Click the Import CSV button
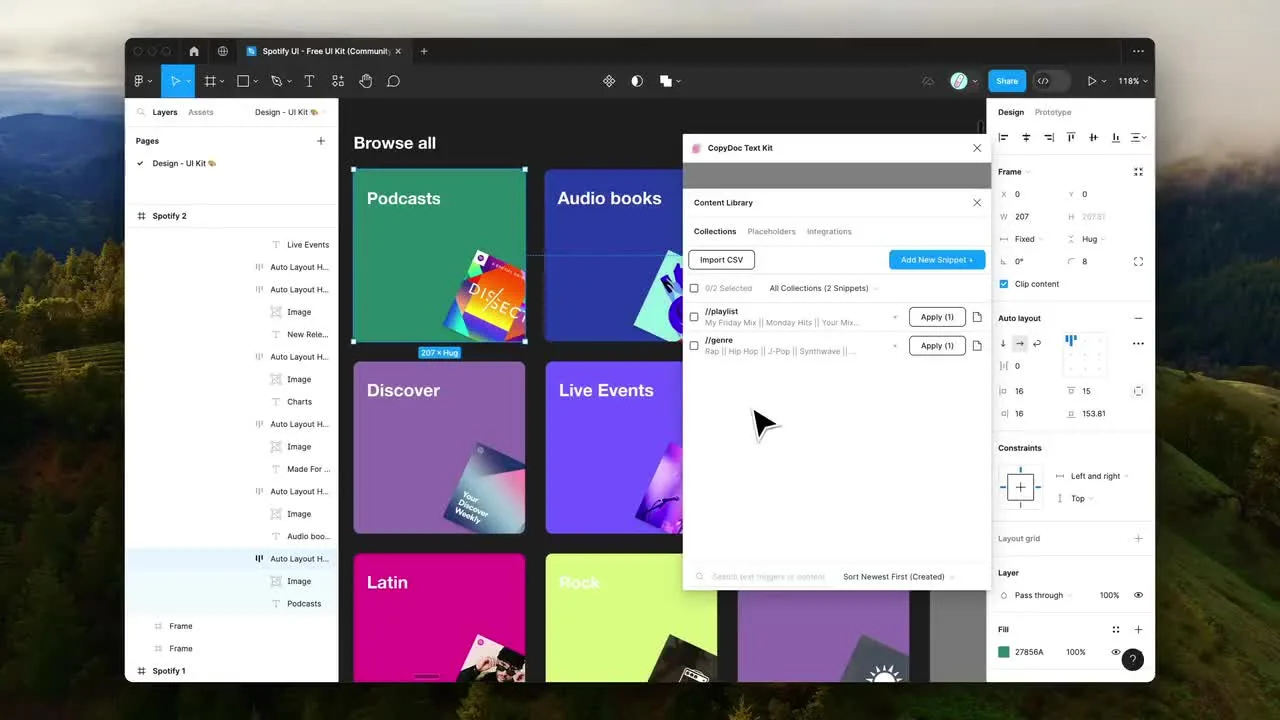This screenshot has height=720, width=1280. [x=721, y=260]
